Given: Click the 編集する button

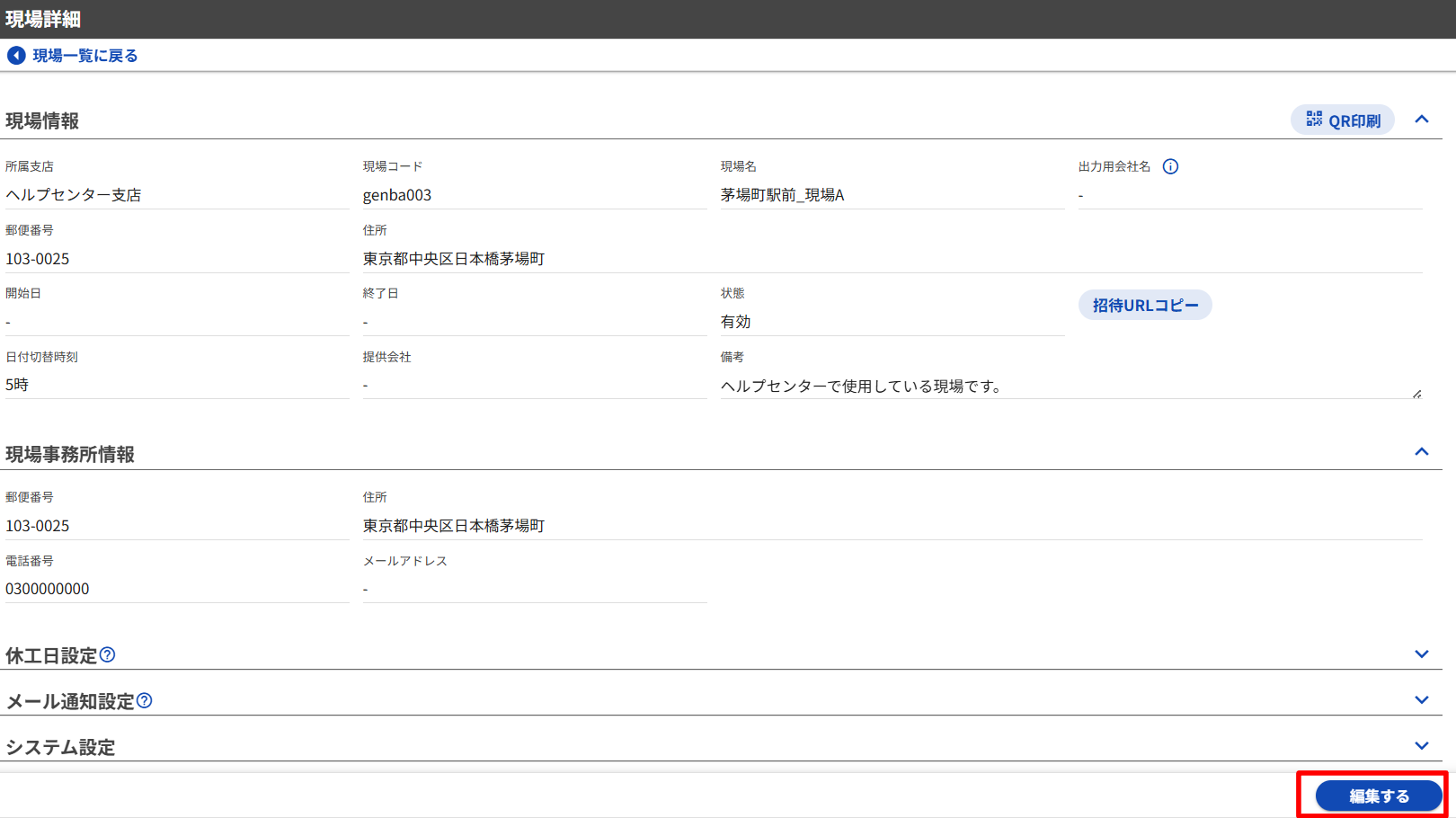Looking at the screenshot, I should pos(1378,796).
